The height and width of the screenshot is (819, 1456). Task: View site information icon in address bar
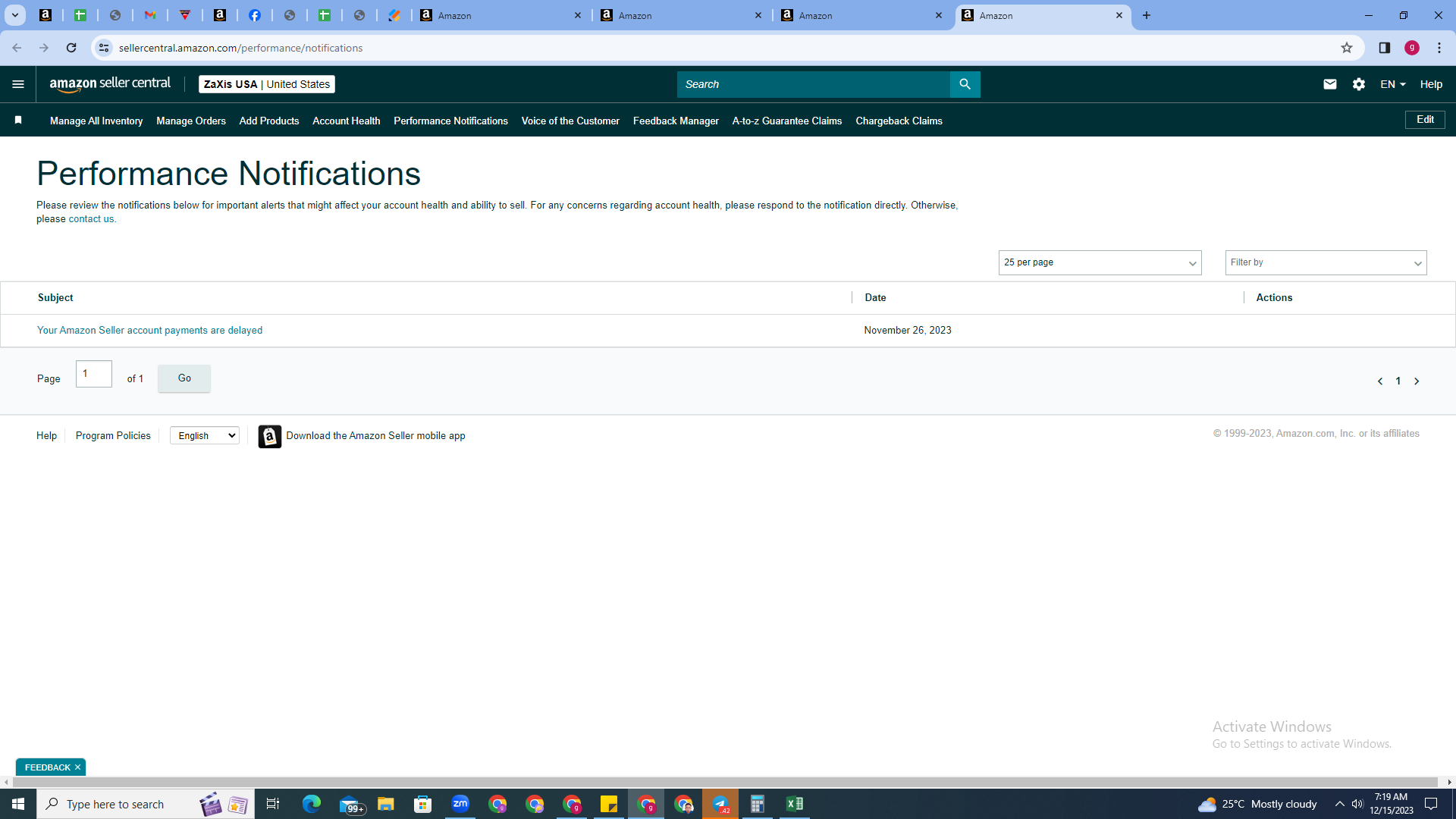pyautogui.click(x=104, y=48)
